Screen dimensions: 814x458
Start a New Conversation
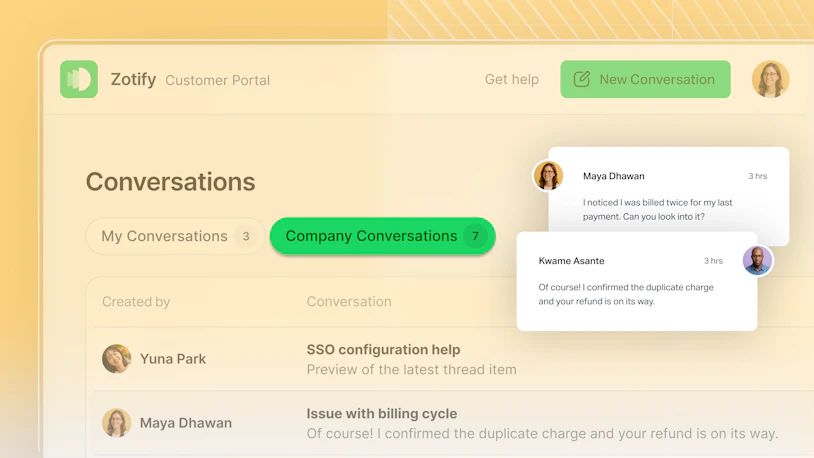(x=645, y=79)
